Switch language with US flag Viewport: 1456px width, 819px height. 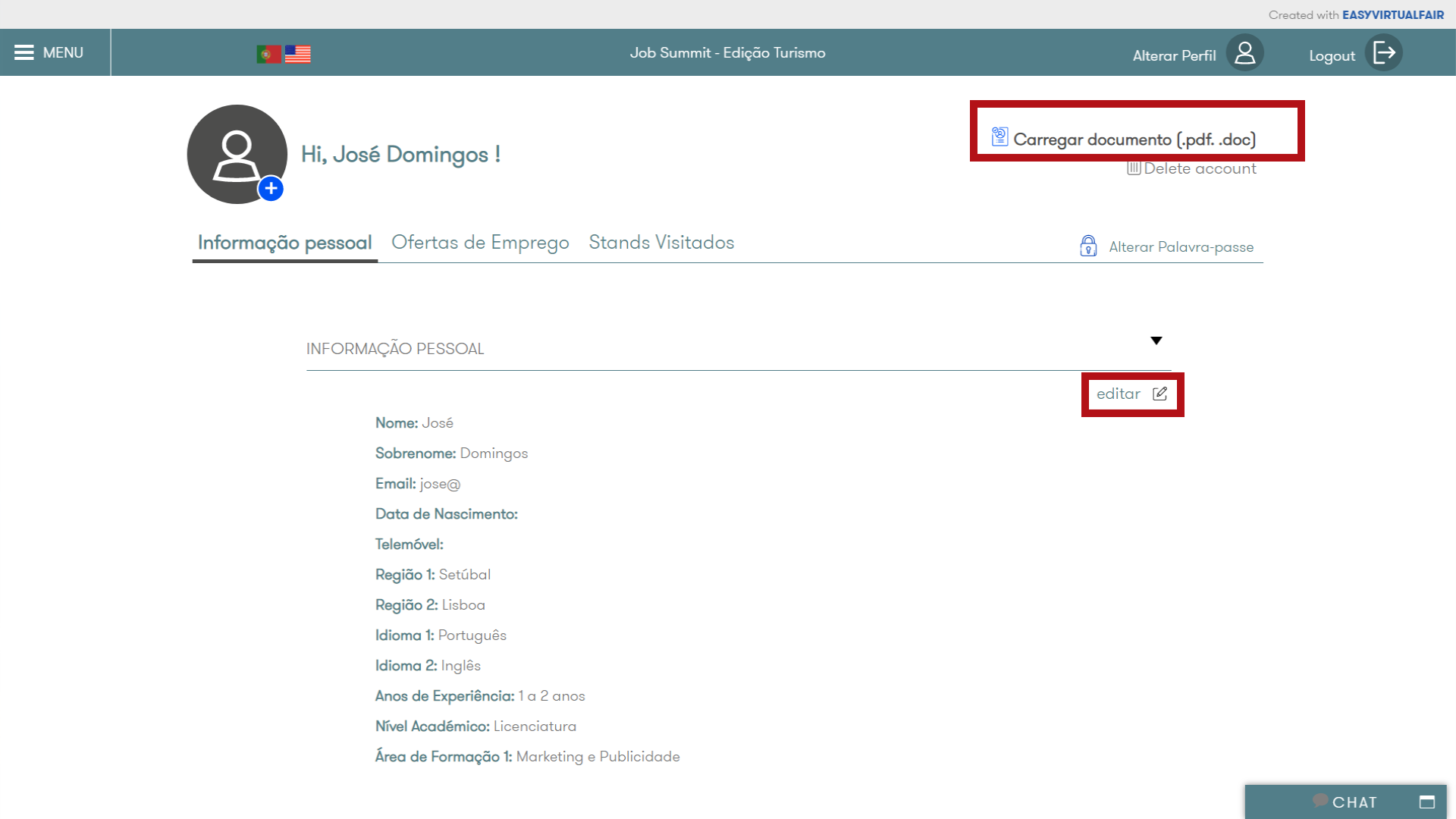click(298, 54)
